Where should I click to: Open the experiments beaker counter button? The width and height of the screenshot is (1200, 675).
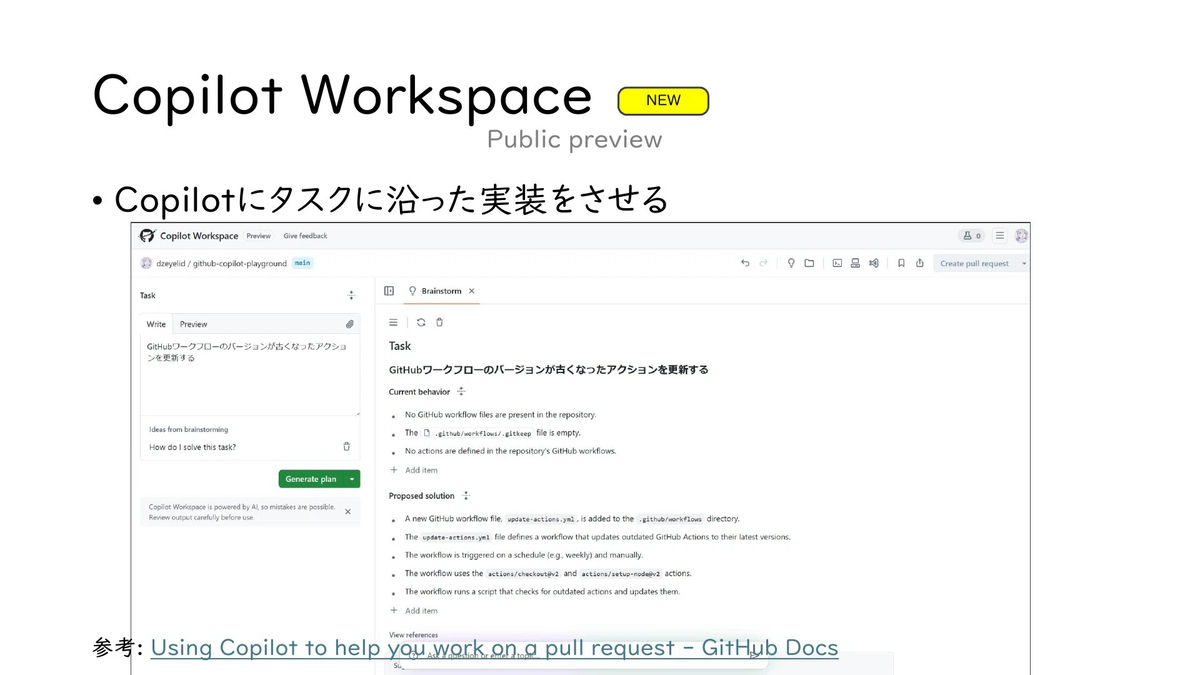(971, 236)
